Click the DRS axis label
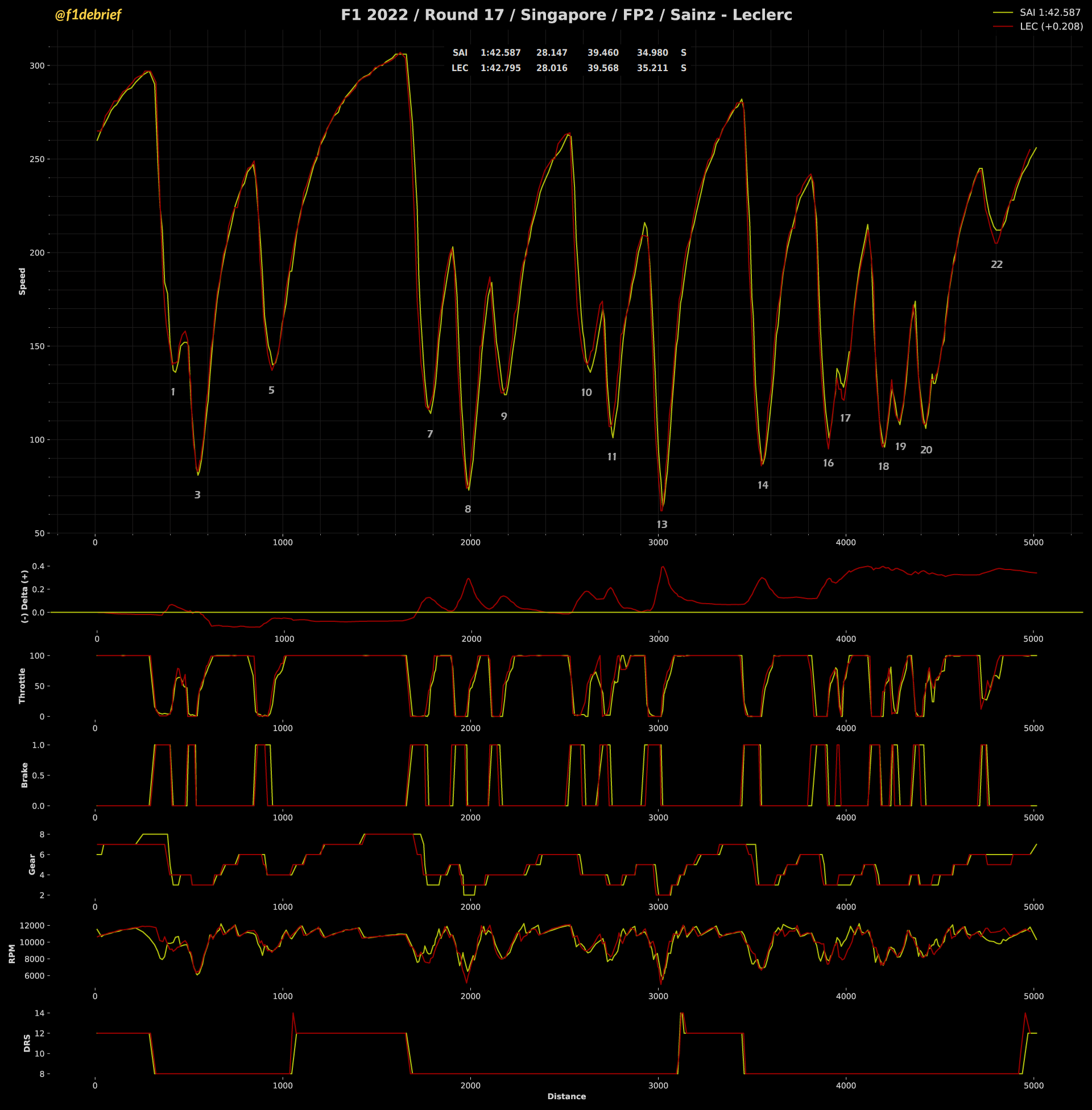 pos(27,1043)
